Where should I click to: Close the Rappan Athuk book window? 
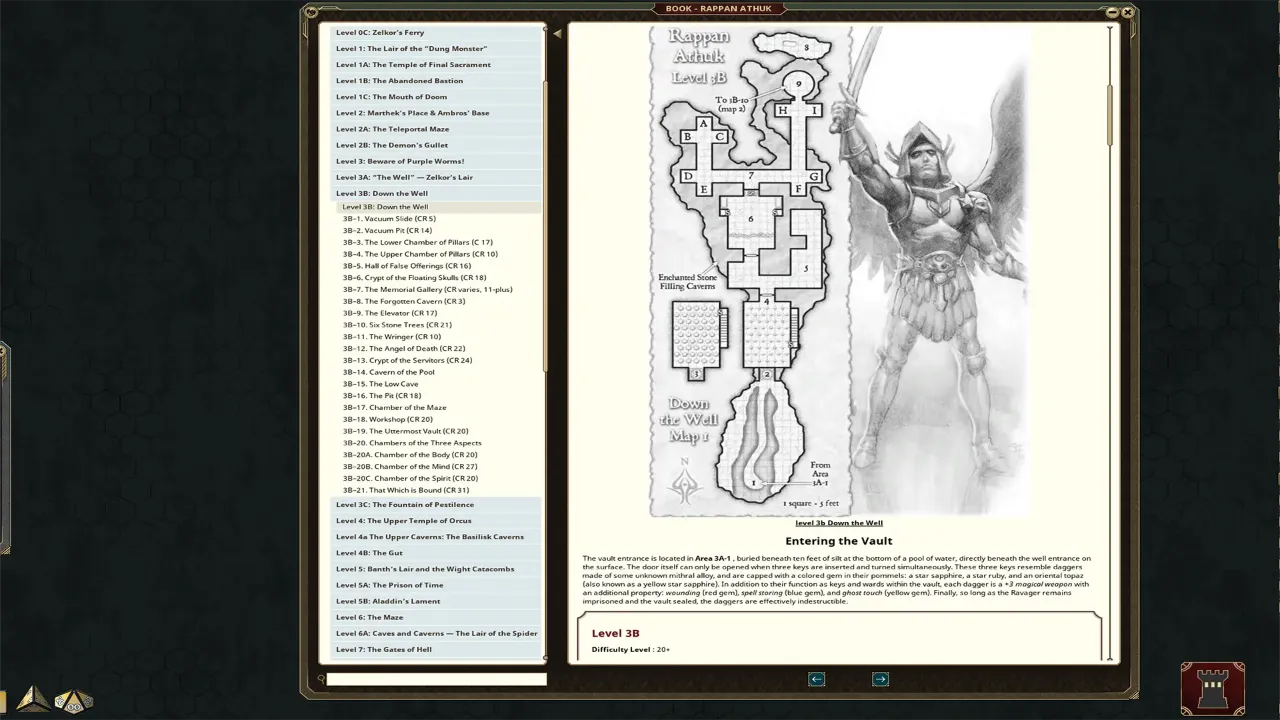click(x=1128, y=12)
